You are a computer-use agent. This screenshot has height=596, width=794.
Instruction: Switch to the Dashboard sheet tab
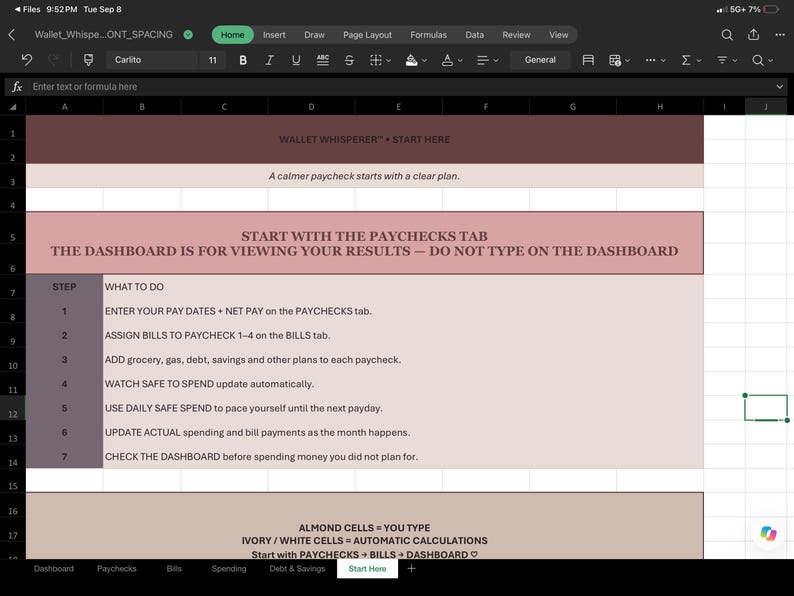click(x=54, y=569)
